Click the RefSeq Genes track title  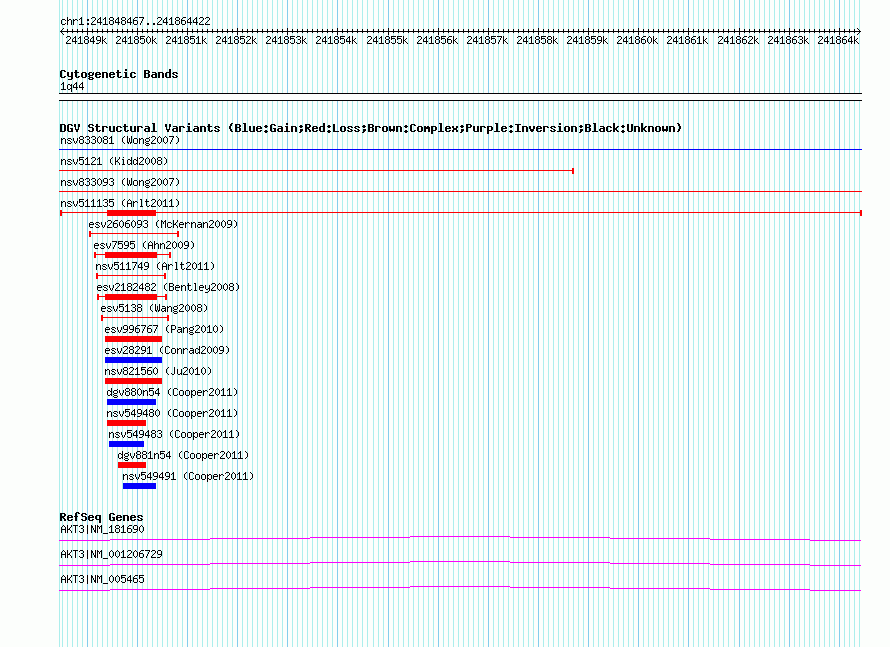point(101,517)
